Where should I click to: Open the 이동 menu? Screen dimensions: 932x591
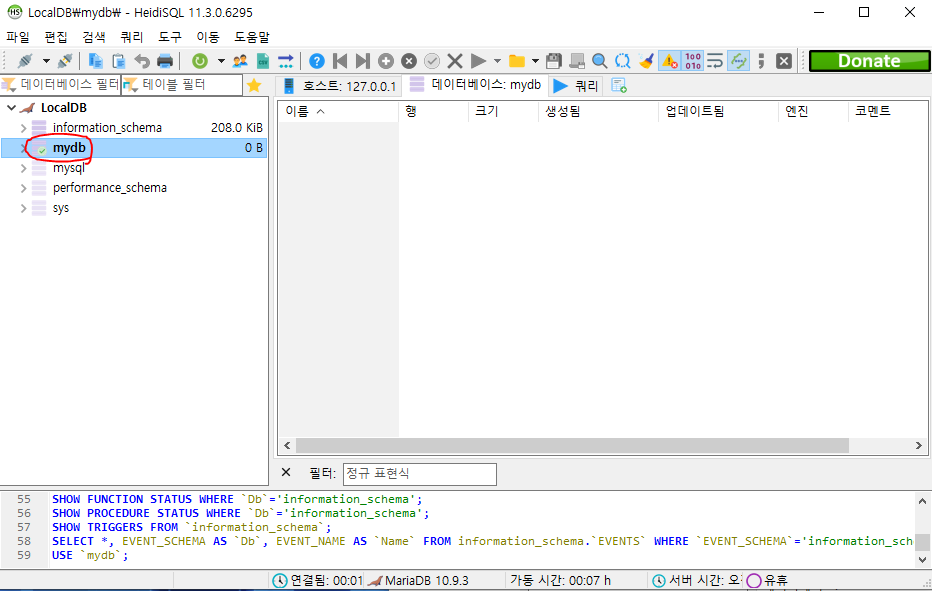pyautogui.click(x=208, y=37)
